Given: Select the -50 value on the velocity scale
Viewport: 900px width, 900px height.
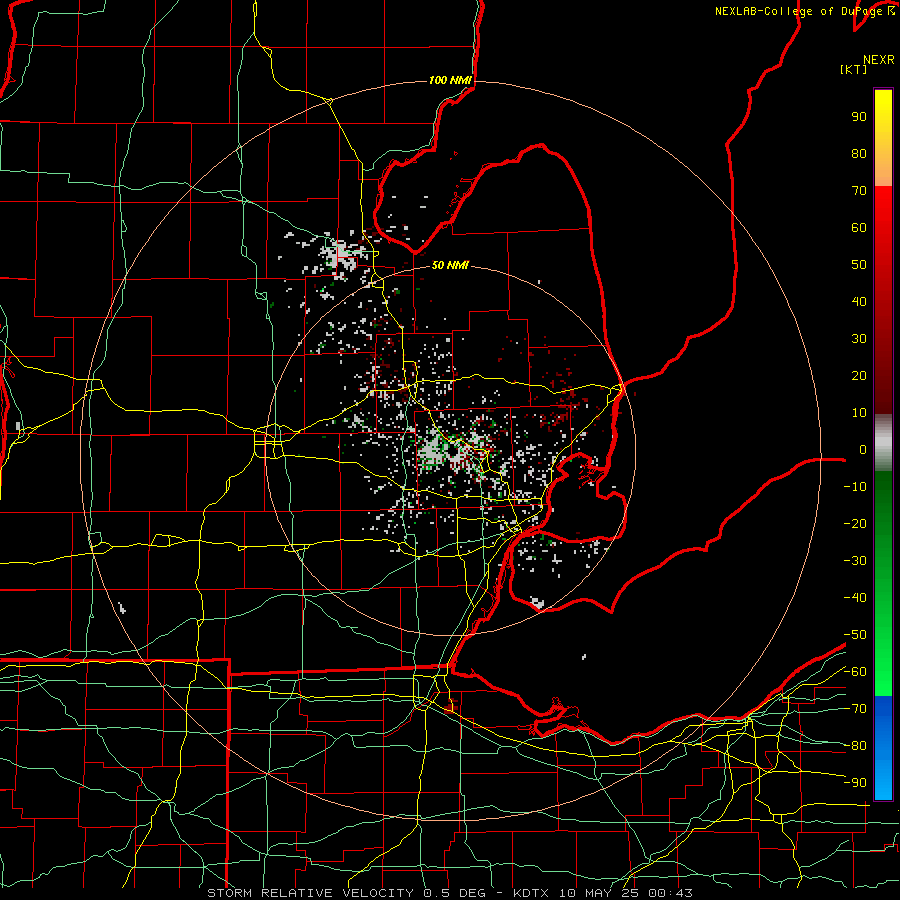Looking at the screenshot, I should pos(855,635).
